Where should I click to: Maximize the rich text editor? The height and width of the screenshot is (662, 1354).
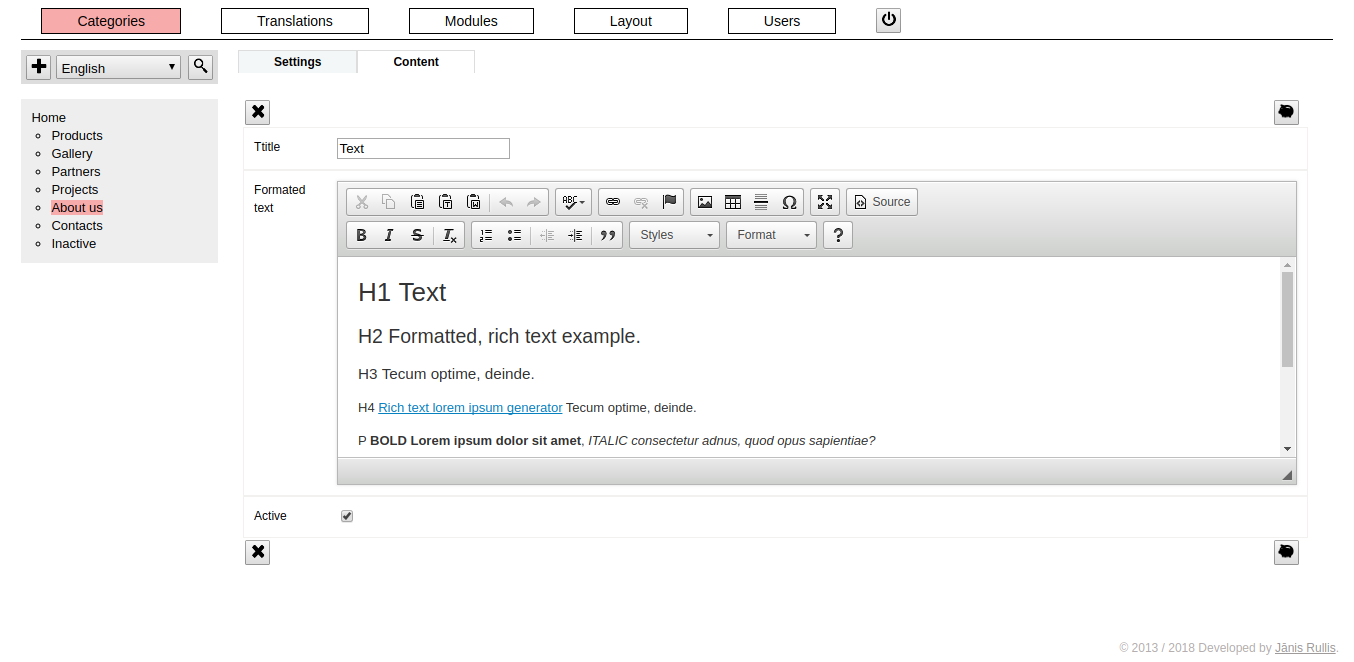click(825, 202)
